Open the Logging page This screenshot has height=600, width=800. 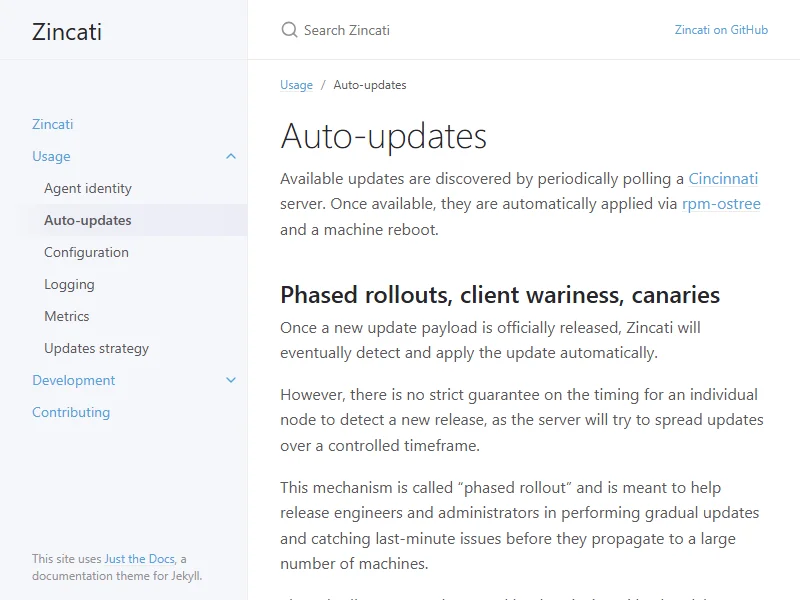69,284
